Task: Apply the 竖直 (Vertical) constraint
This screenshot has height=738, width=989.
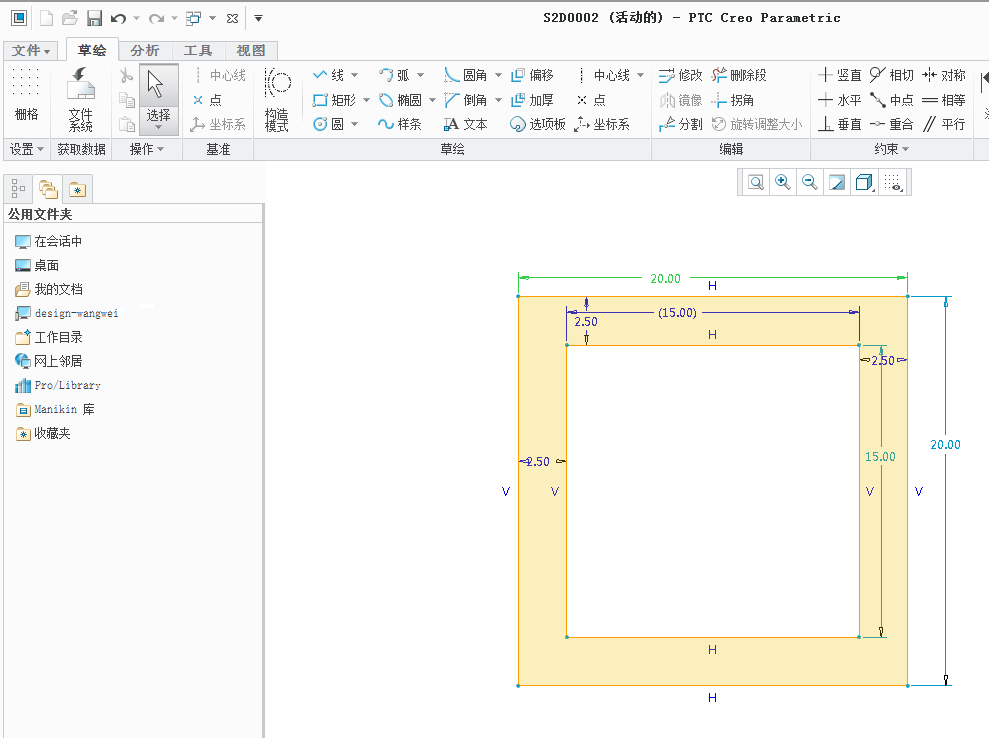Action: pyautogui.click(x=840, y=75)
